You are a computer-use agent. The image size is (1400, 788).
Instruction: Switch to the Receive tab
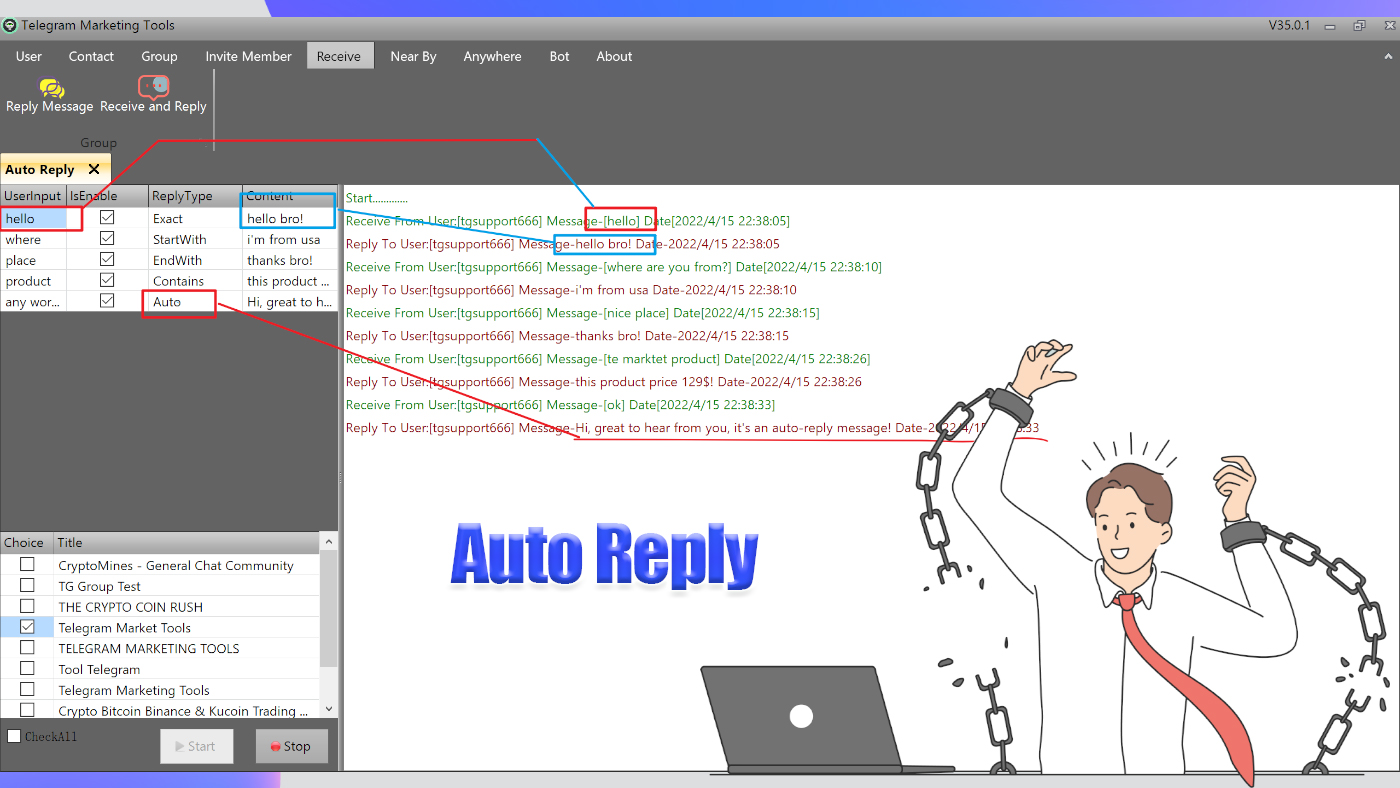[339, 56]
